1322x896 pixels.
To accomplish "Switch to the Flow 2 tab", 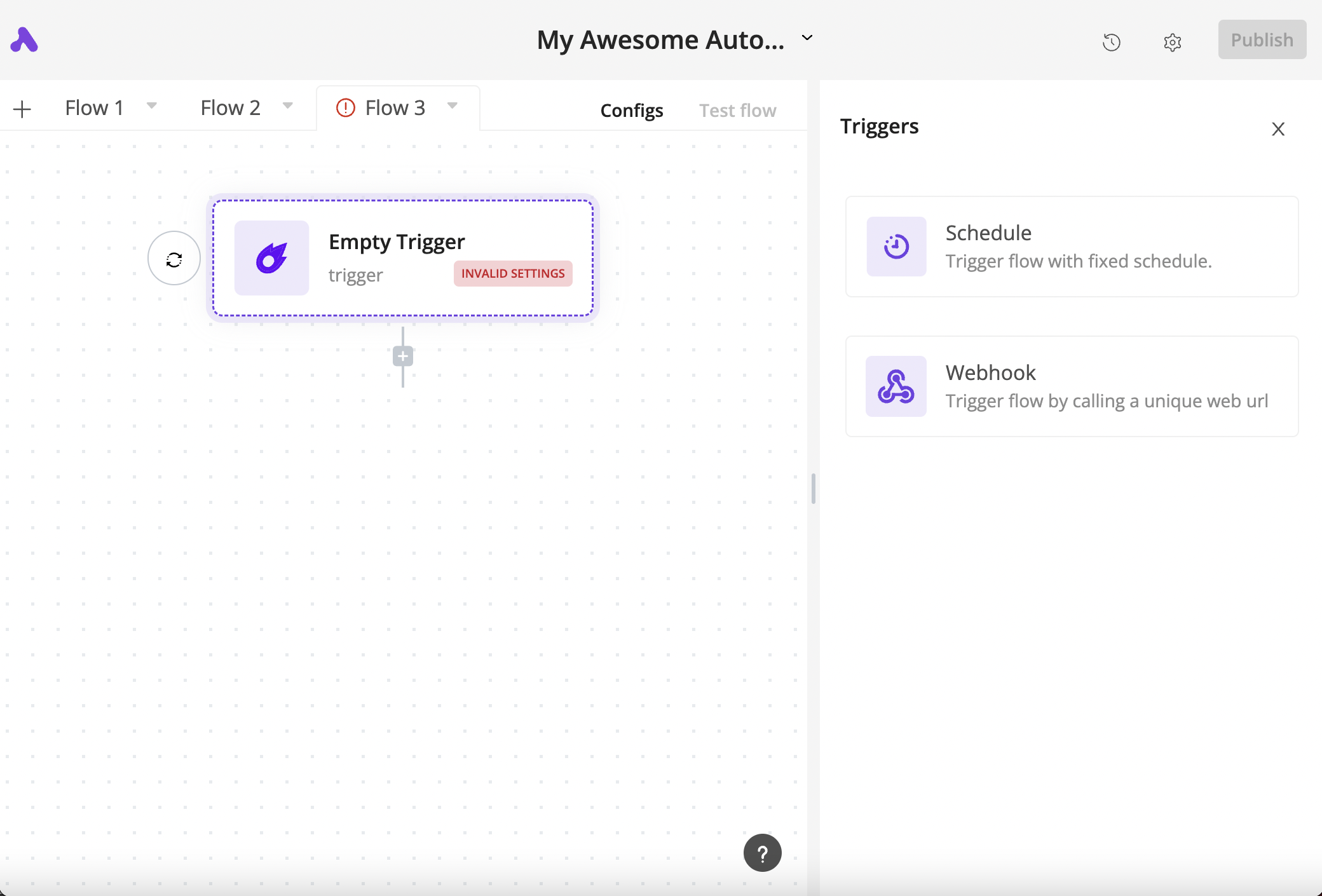I will (x=230, y=108).
